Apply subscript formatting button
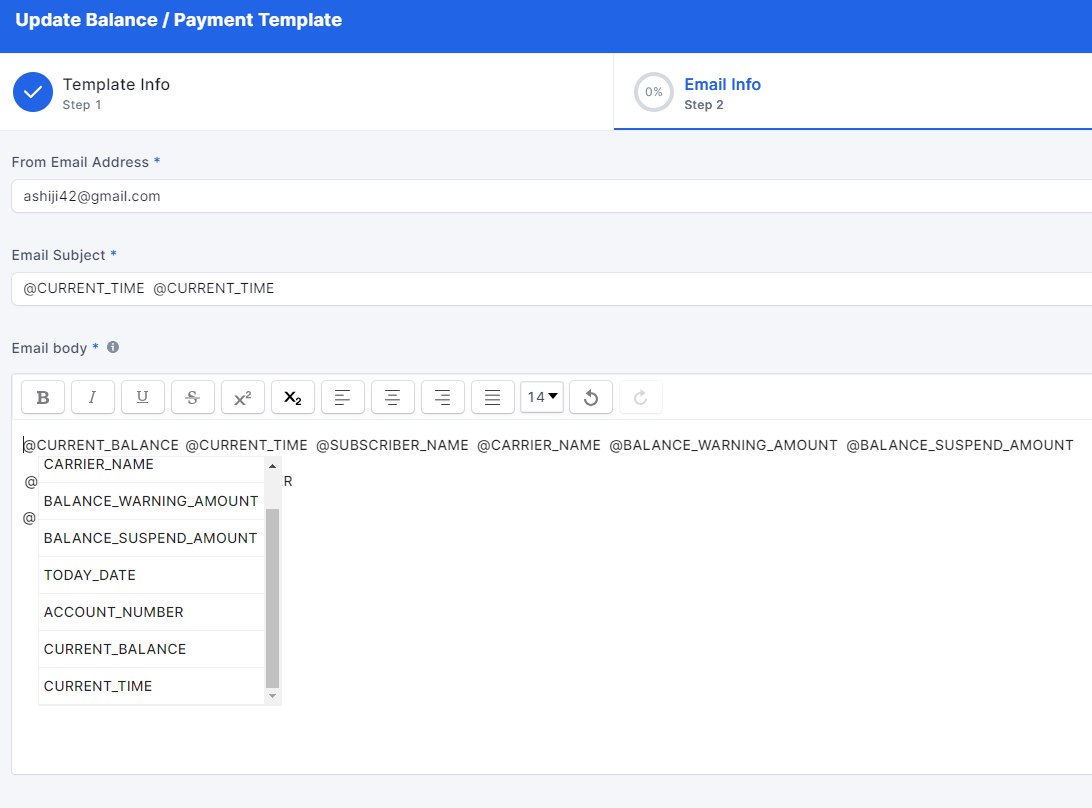Image resolution: width=1092 pixels, height=808 pixels. tap(293, 397)
